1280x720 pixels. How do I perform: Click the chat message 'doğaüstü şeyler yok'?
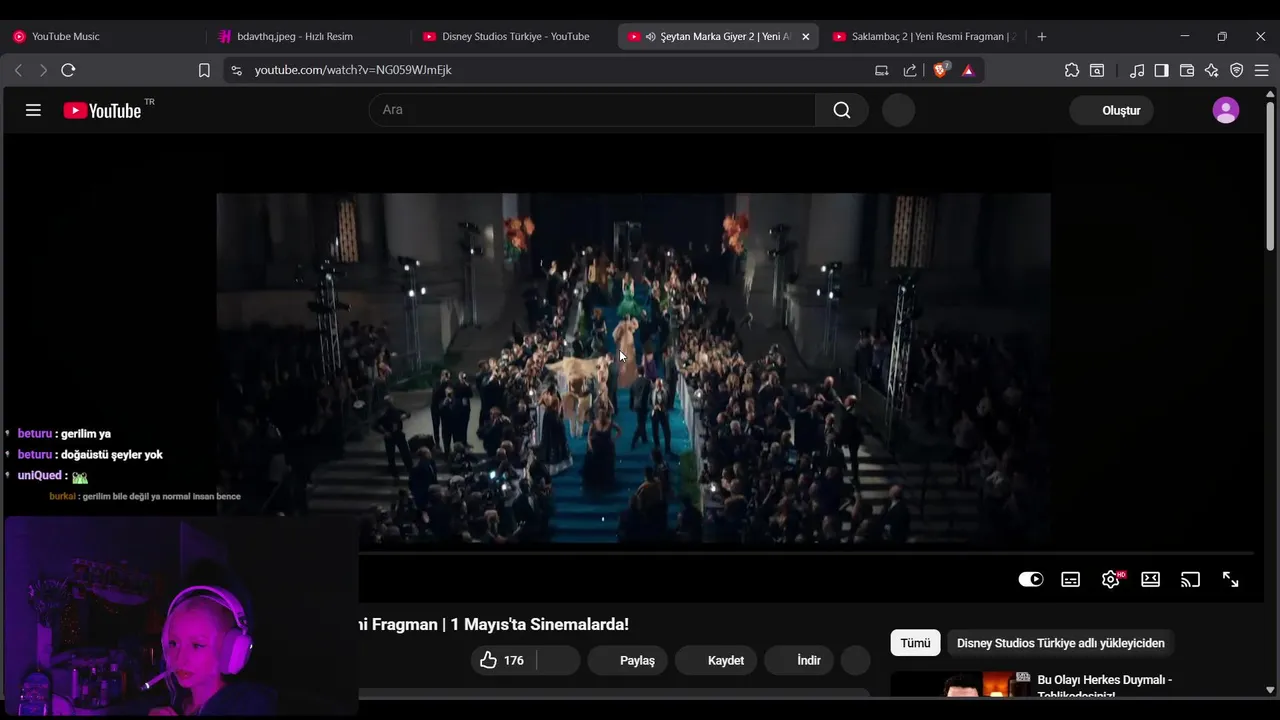click(112, 455)
